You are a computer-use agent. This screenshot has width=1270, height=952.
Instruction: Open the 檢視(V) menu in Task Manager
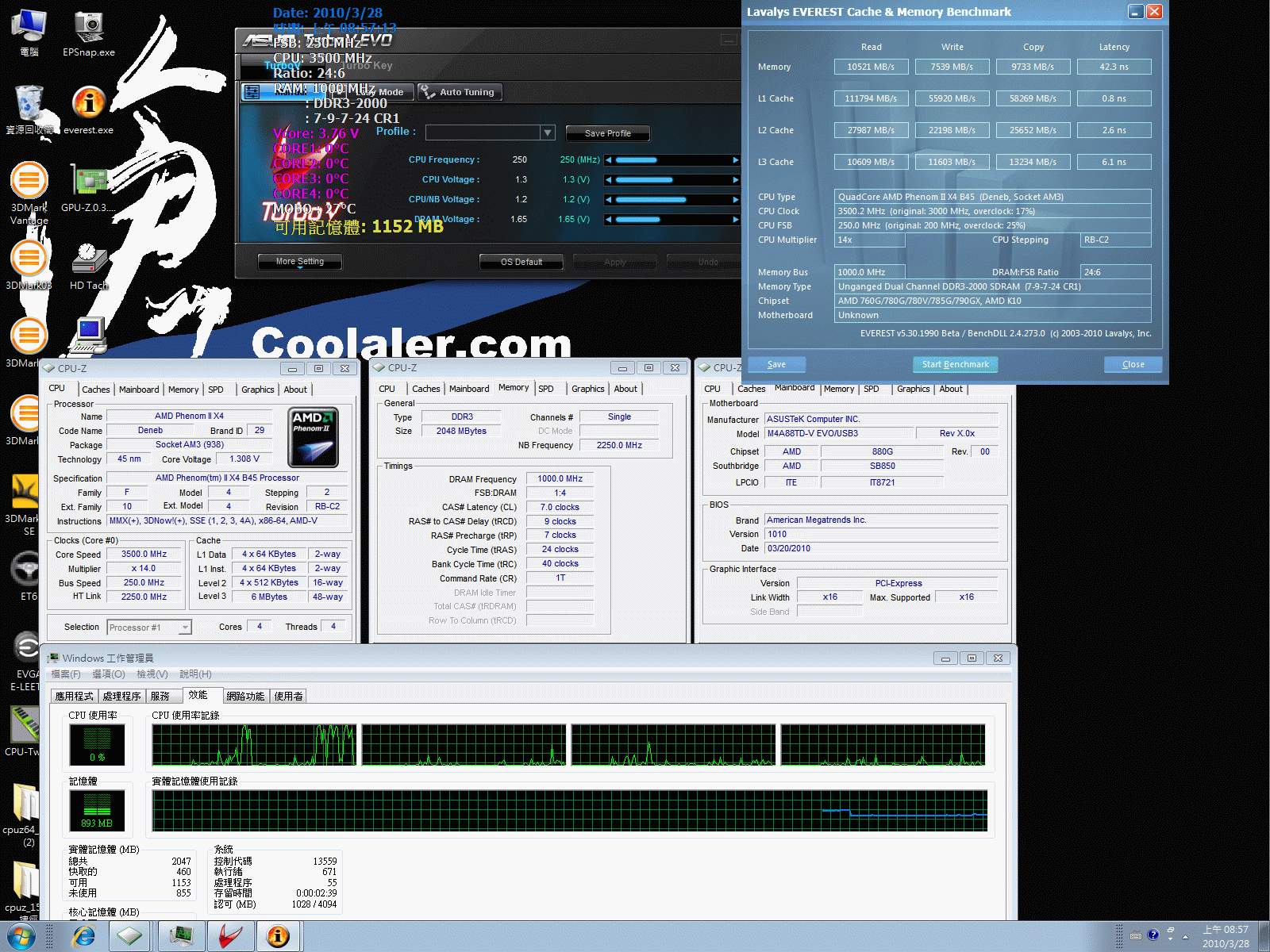tap(152, 674)
